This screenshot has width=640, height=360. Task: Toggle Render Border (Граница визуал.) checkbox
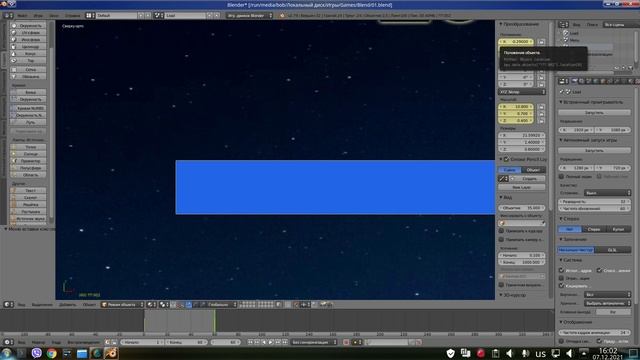(x=502, y=285)
